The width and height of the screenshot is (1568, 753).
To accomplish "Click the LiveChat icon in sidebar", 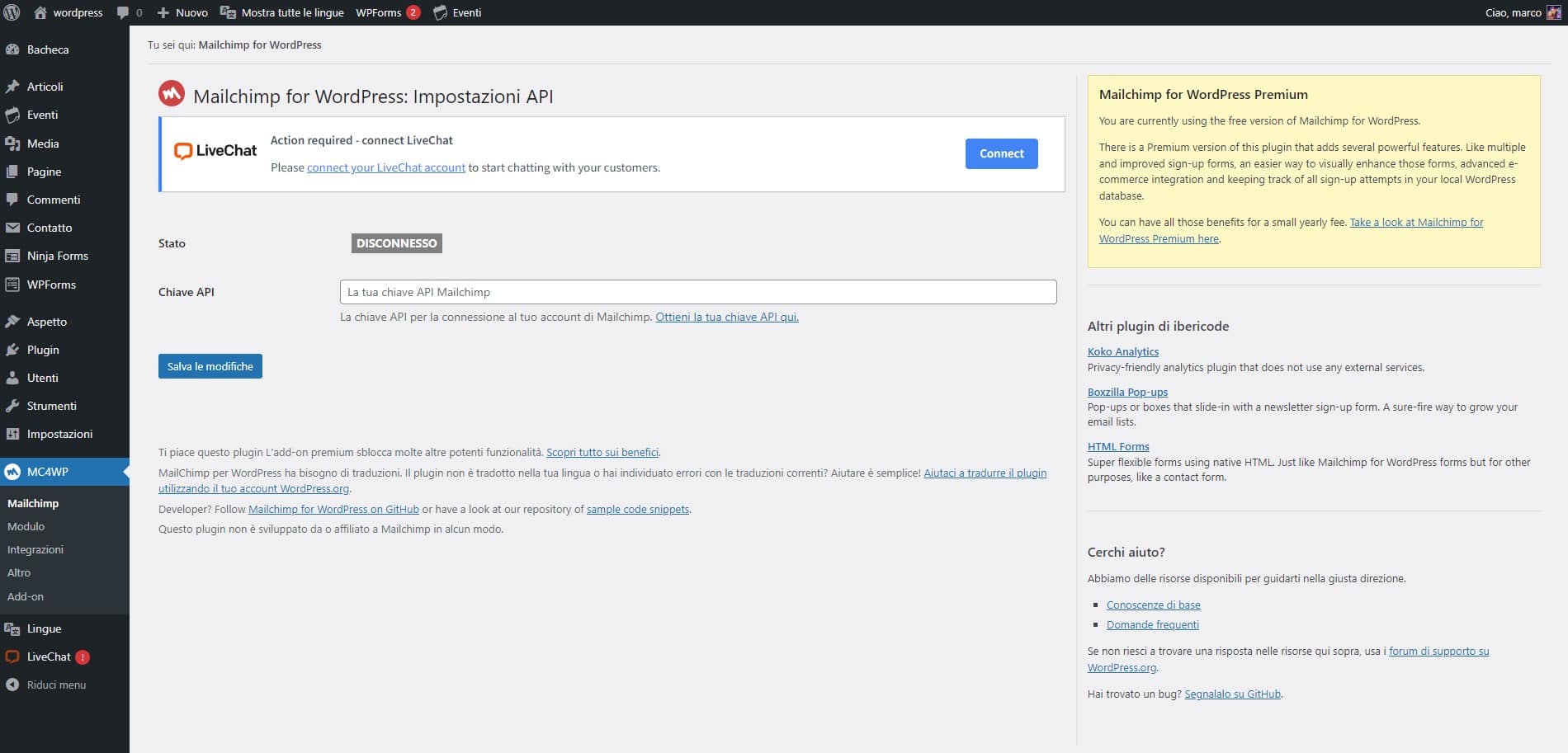I will pyautogui.click(x=12, y=657).
